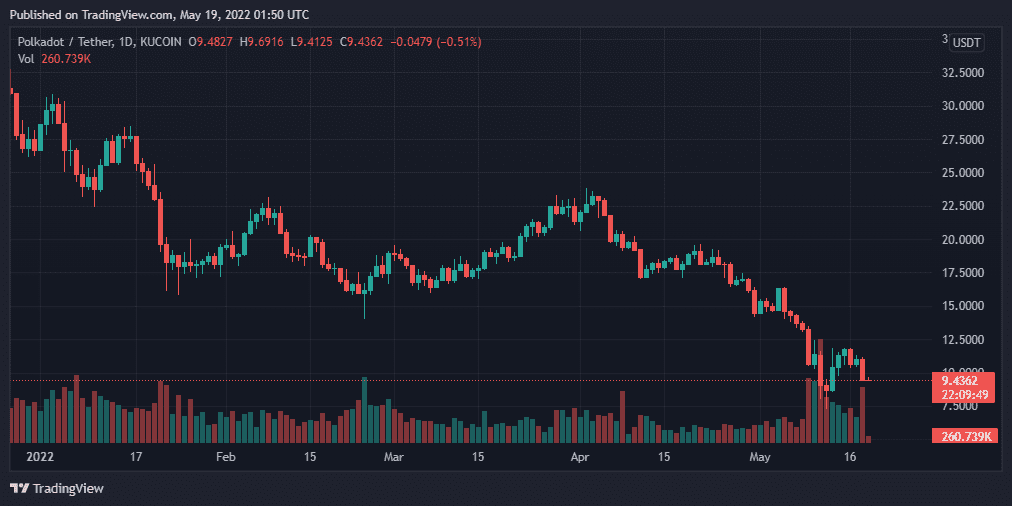Screen dimensions: 1012x506
Task: Click the TradingView logo icon
Action: (19, 488)
